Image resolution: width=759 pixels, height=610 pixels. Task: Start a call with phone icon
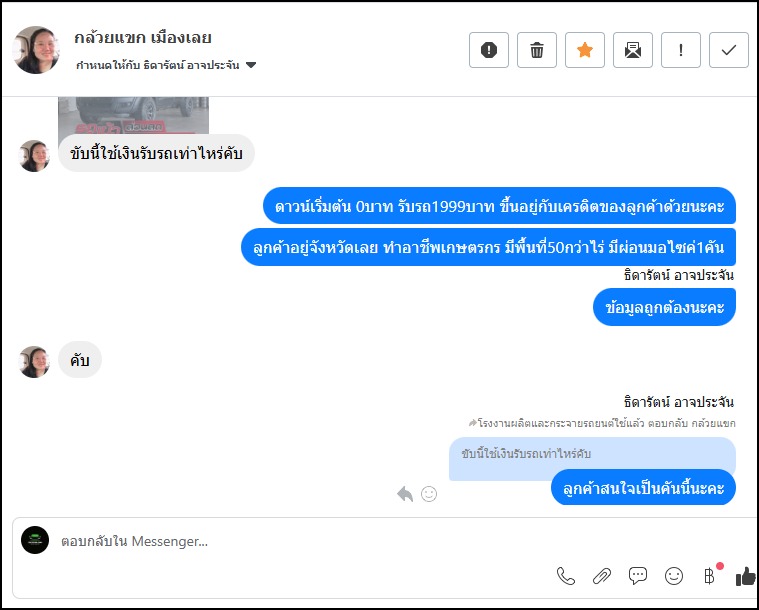coord(566,576)
